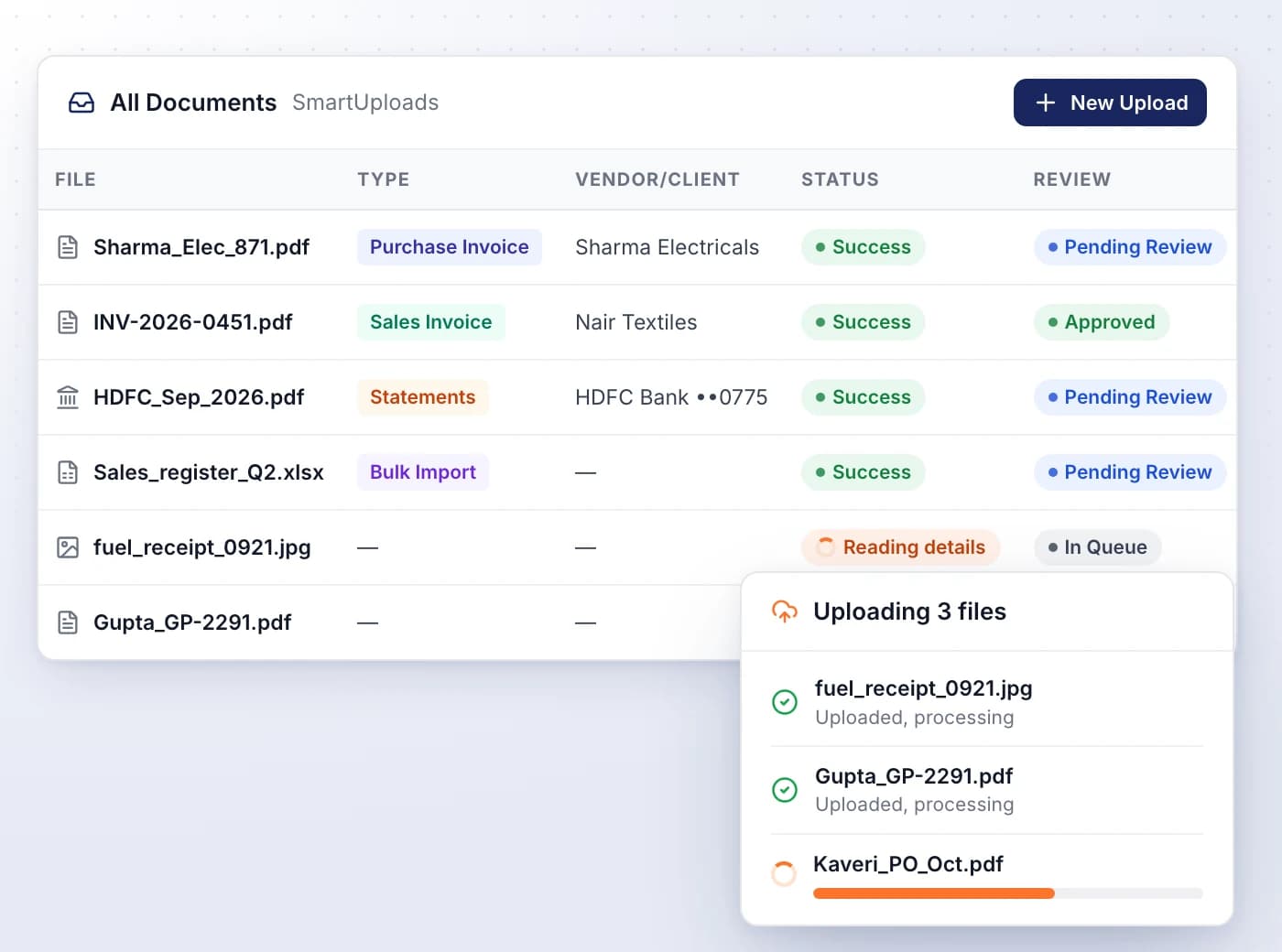
Task: Open Pending Review for HDFC_Sep_2026.pdf
Action: [x=1130, y=397]
